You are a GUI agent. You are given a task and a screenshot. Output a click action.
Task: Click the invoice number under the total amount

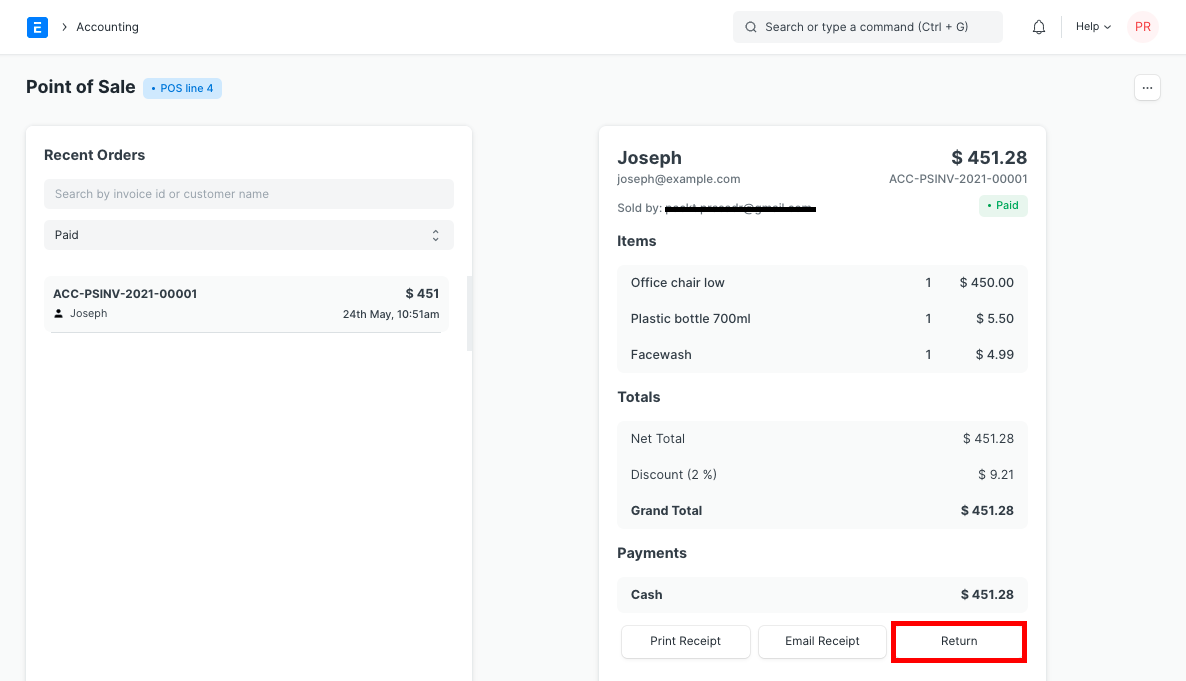click(958, 179)
